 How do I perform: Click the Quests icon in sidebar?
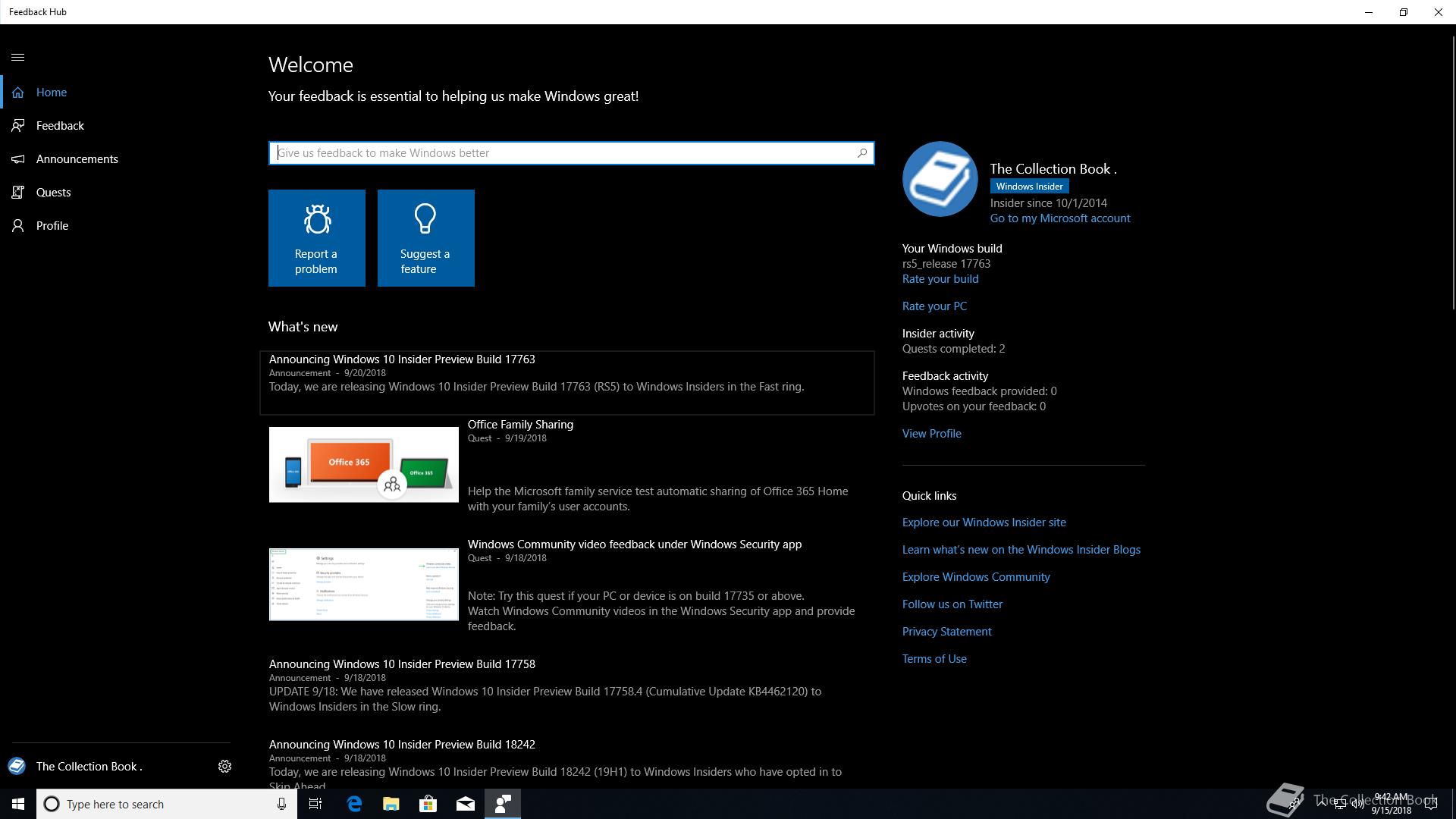pyautogui.click(x=18, y=193)
